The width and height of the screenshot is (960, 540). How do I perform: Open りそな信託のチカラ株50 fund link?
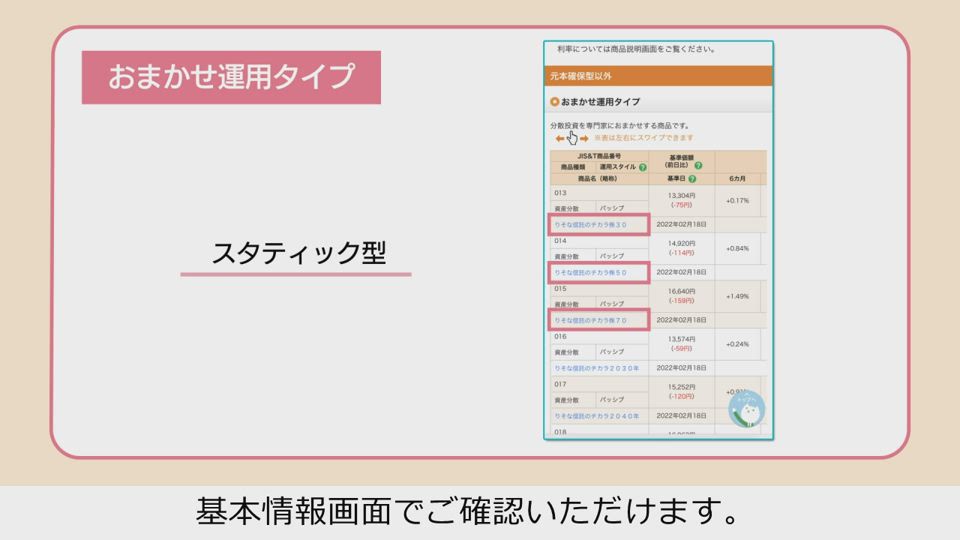coord(591,272)
